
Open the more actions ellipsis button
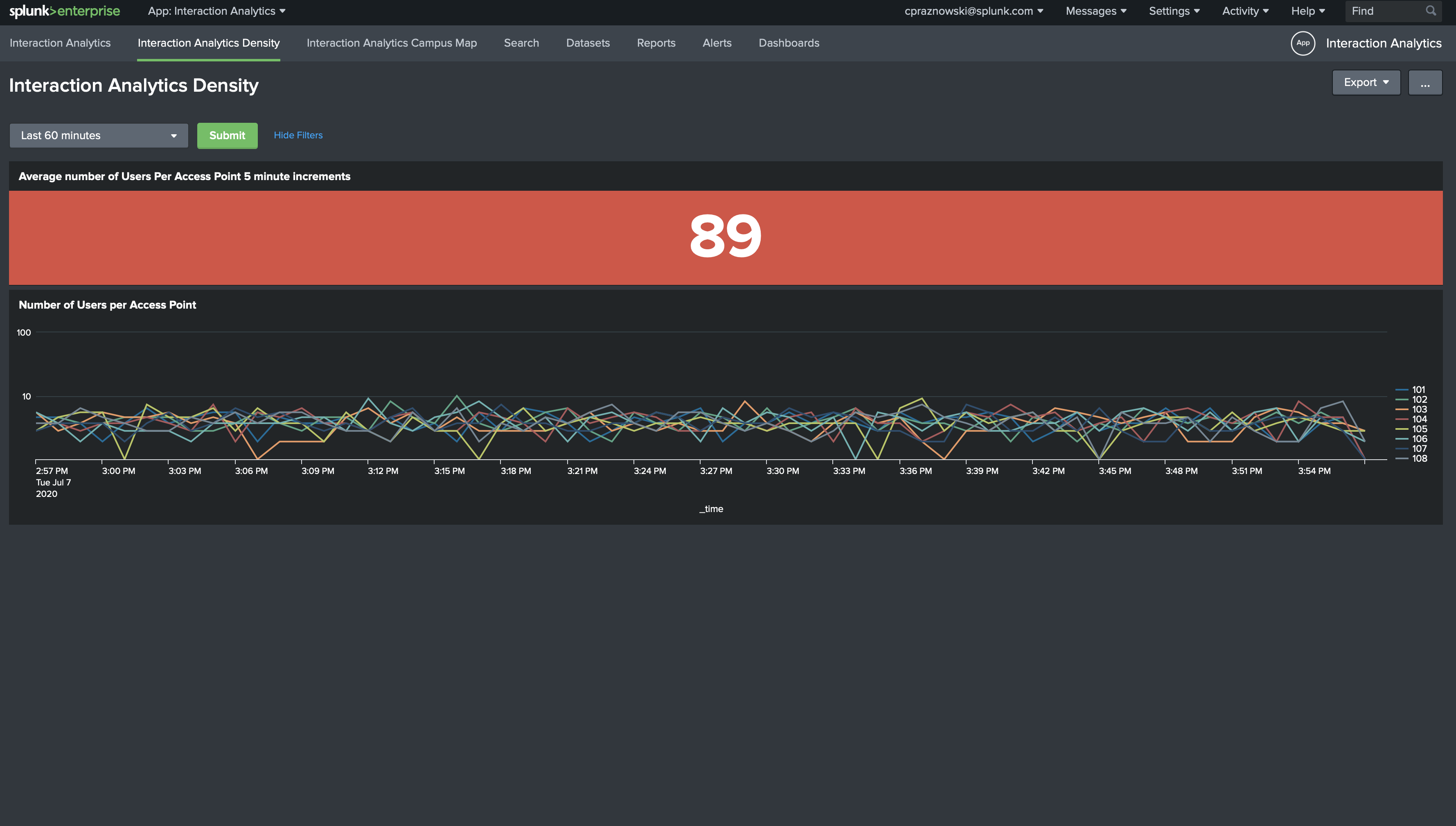(x=1425, y=82)
